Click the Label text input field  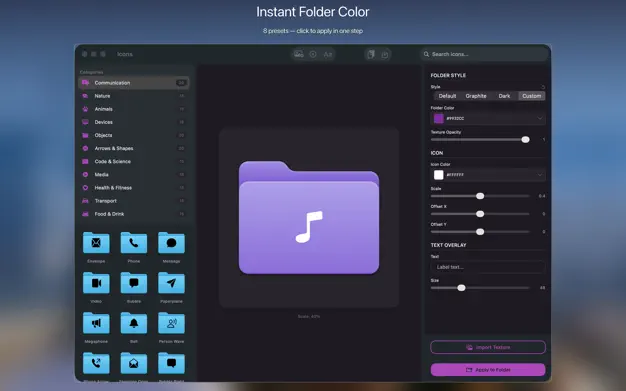tap(488, 267)
